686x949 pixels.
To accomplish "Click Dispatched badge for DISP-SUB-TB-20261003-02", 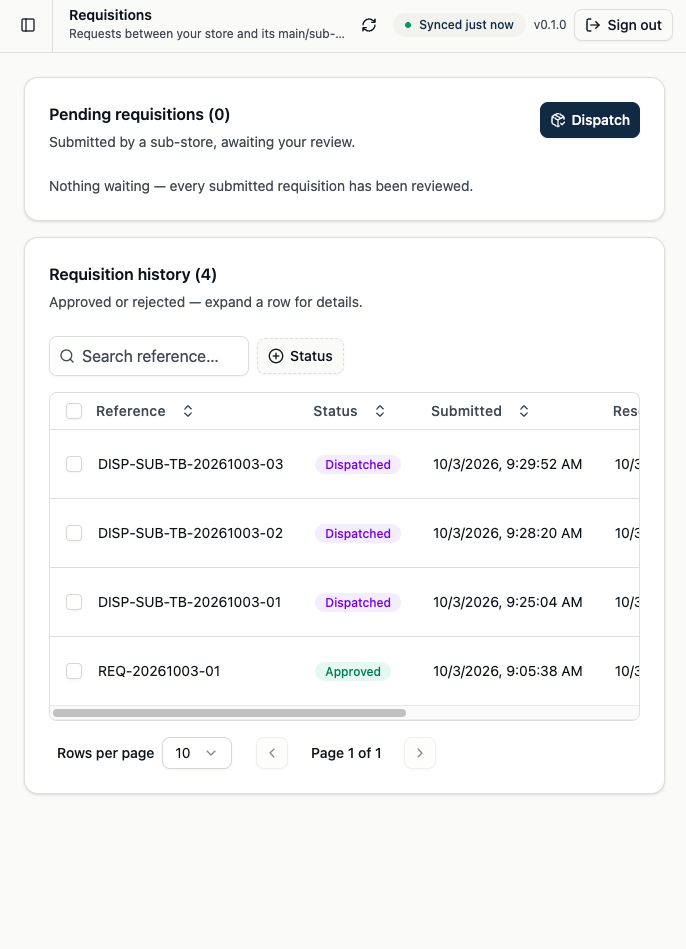I will [358, 533].
